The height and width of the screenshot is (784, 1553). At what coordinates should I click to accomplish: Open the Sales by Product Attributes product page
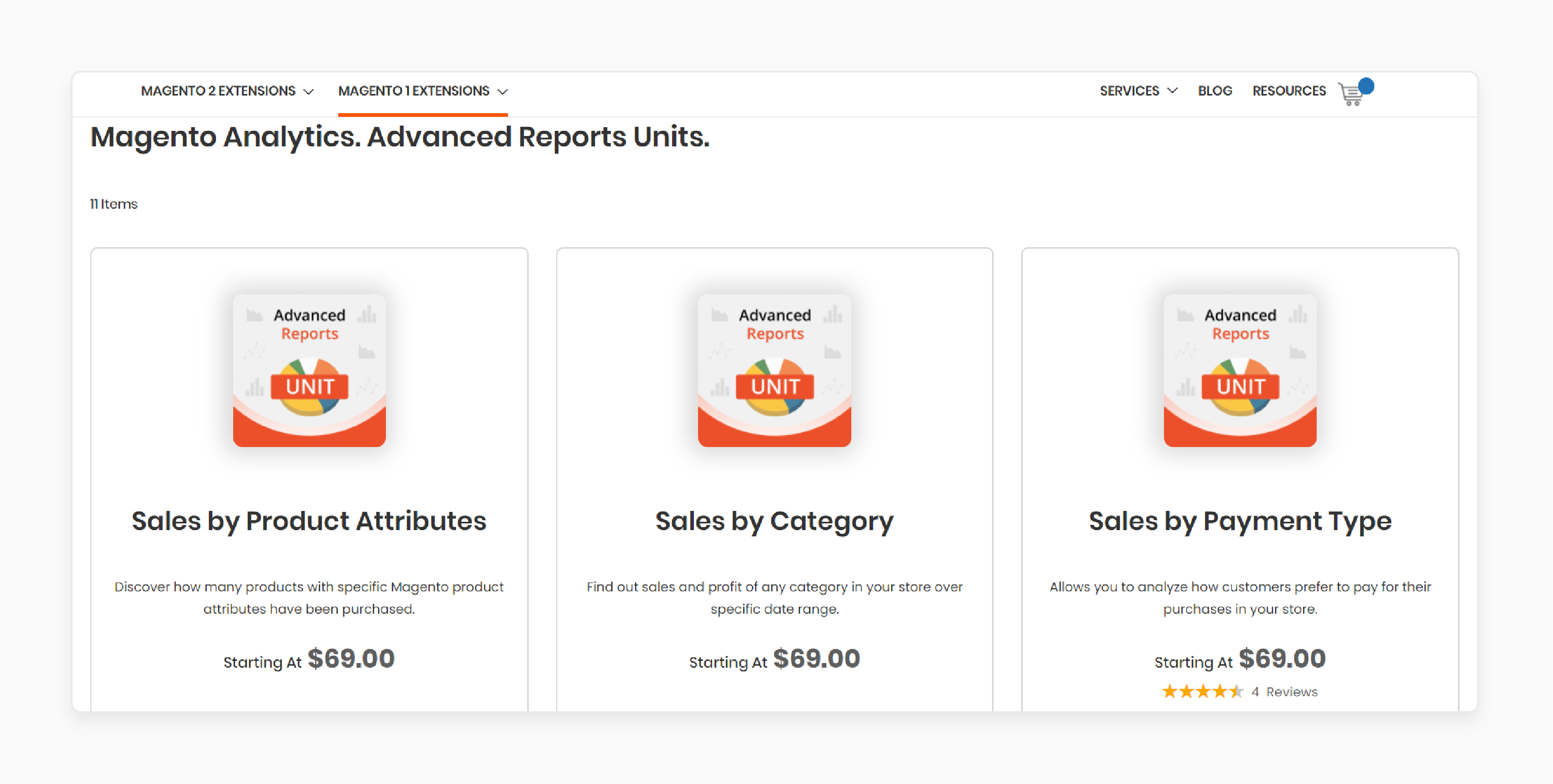click(x=309, y=521)
